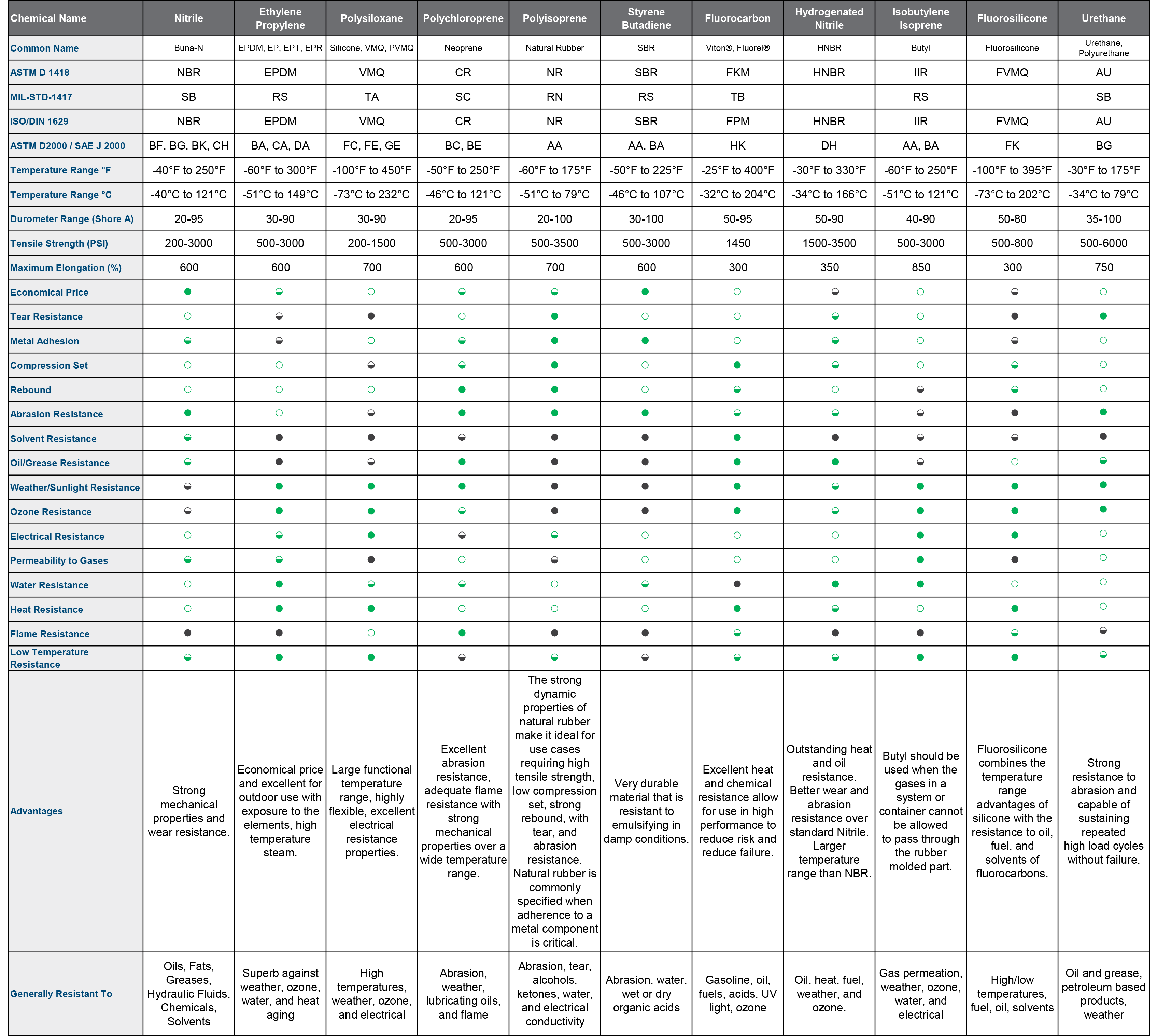Click the "35-100" durometer range cell
This screenshot has height=1036, width=1171.
click(1103, 219)
